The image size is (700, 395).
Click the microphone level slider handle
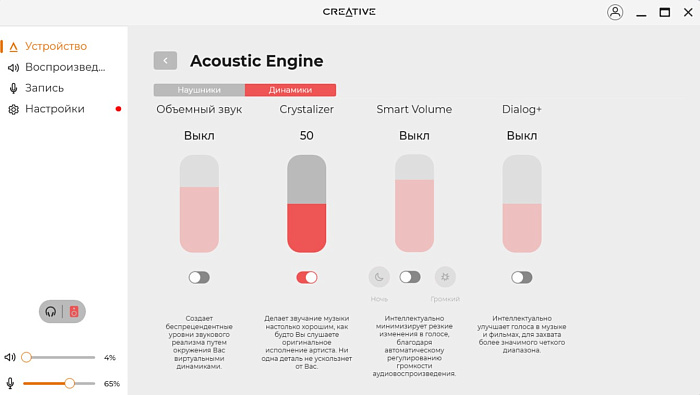(x=70, y=383)
